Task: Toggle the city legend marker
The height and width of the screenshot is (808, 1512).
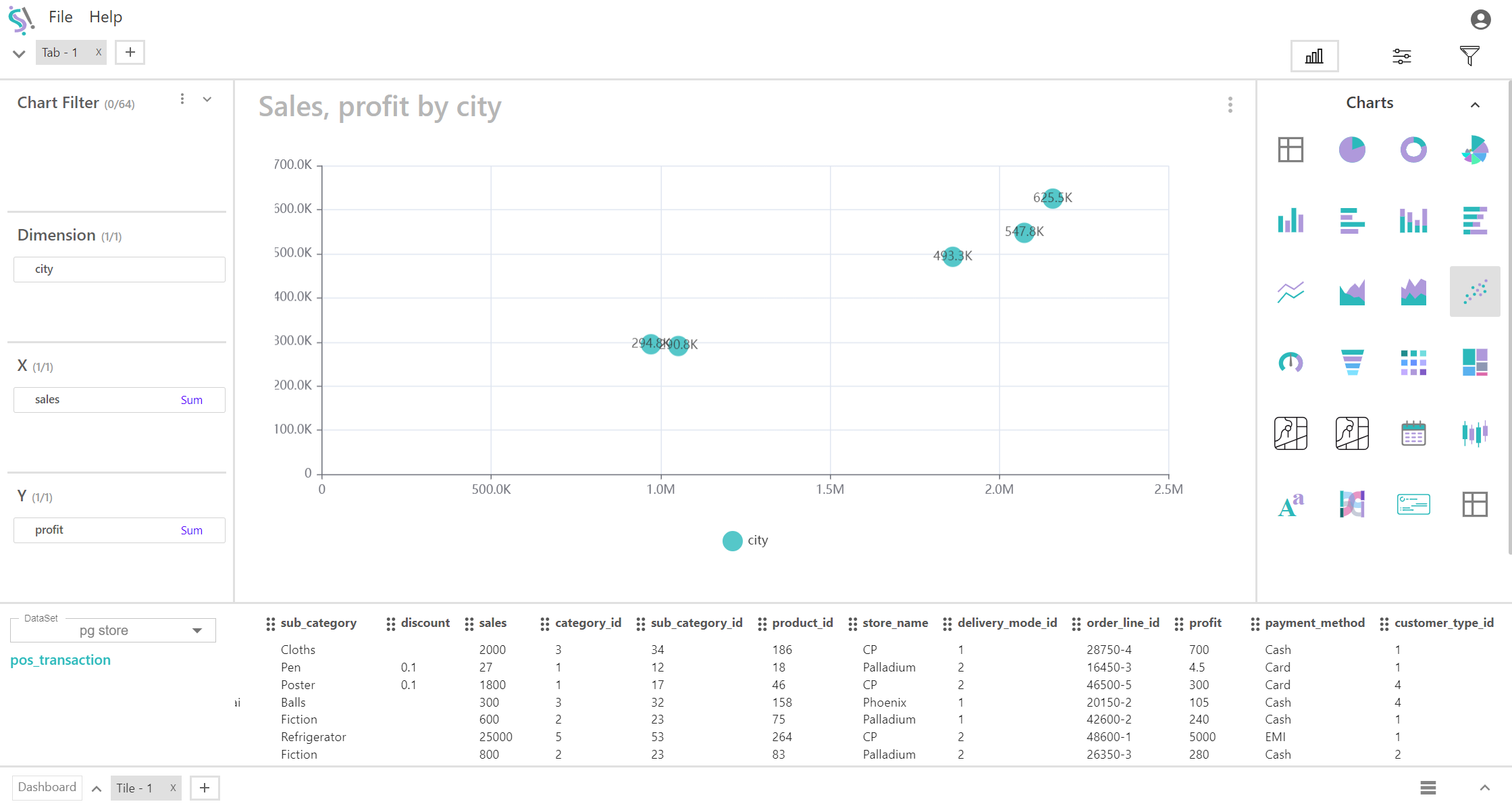Action: [732, 540]
